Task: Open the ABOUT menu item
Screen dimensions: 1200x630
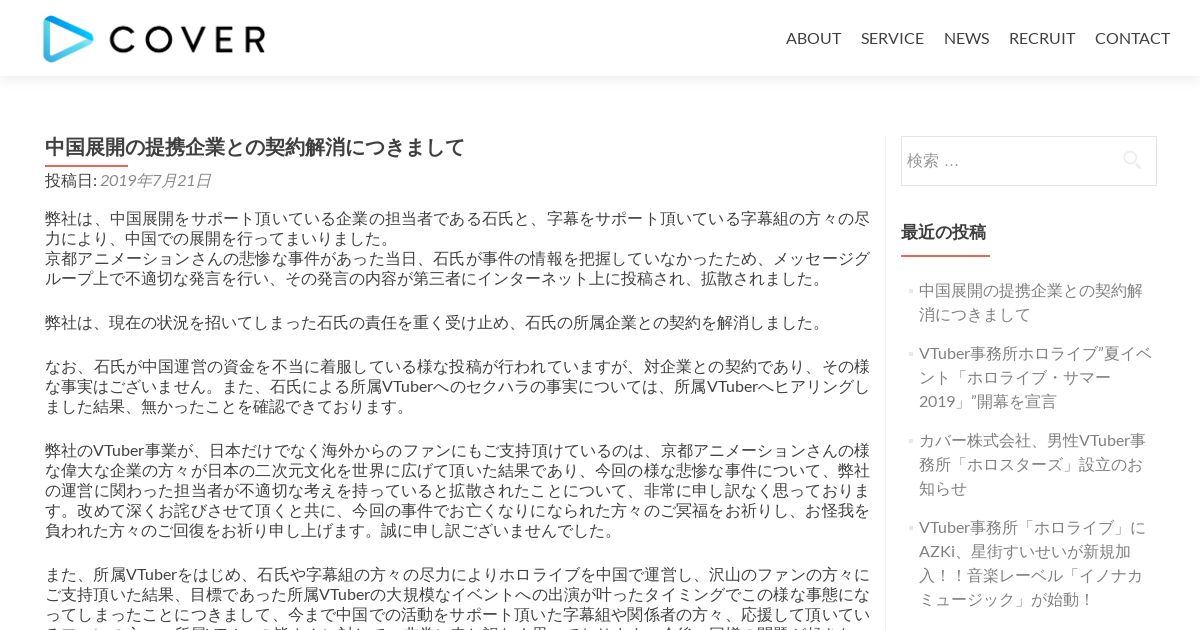Action: coord(813,38)
